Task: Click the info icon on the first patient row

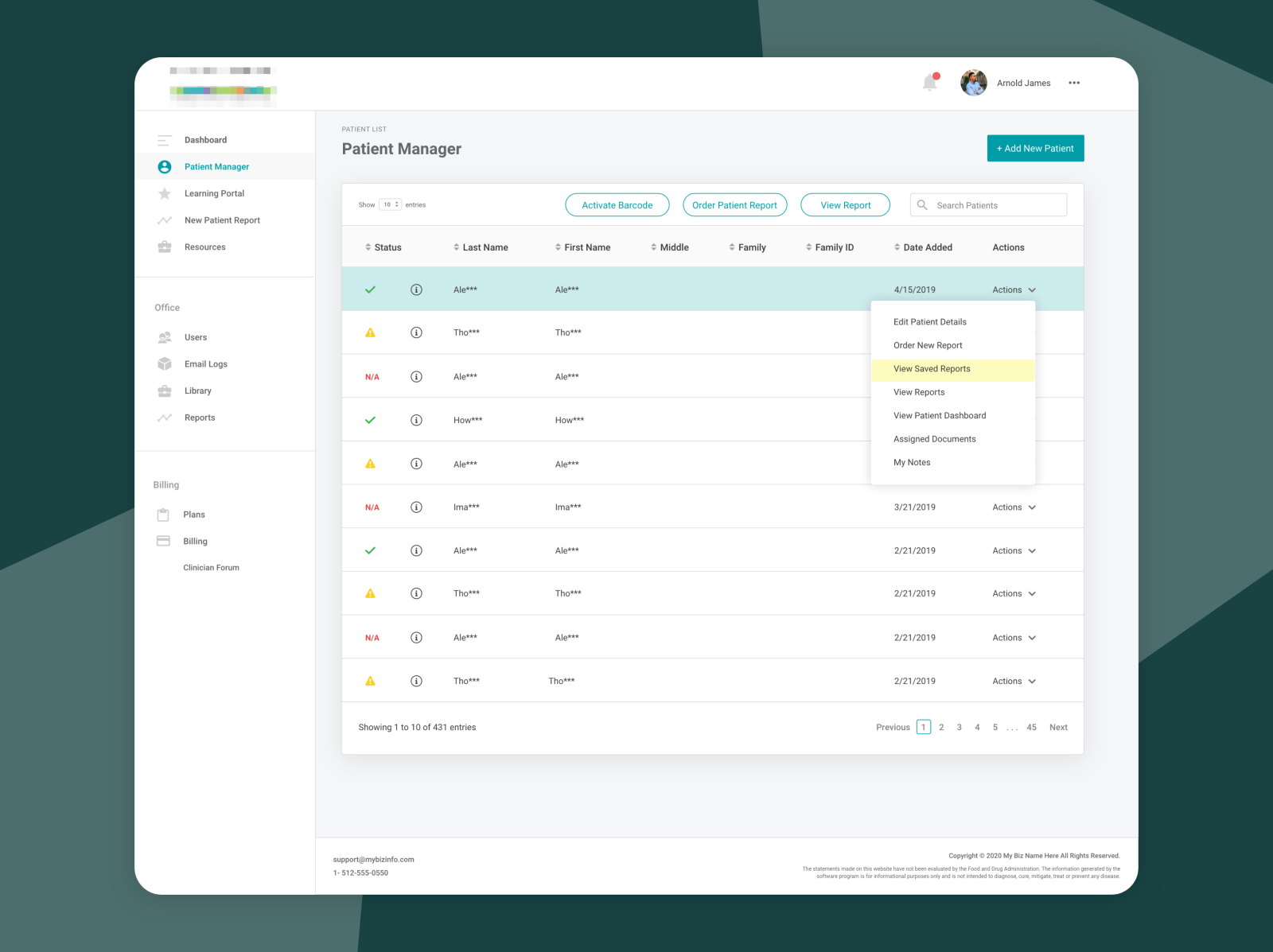Action: 416,289
